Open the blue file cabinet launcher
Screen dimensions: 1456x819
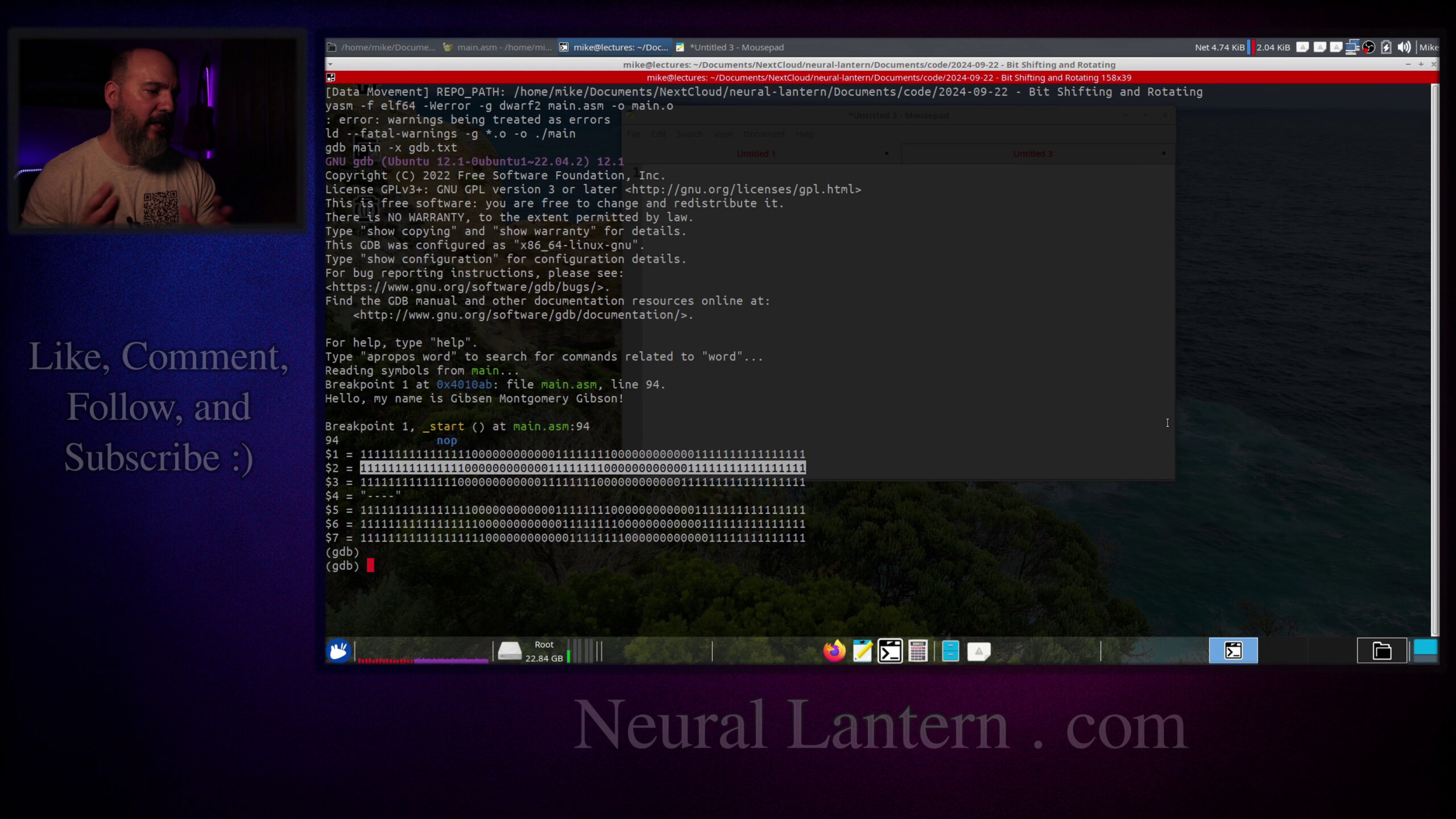coord(950,651)
